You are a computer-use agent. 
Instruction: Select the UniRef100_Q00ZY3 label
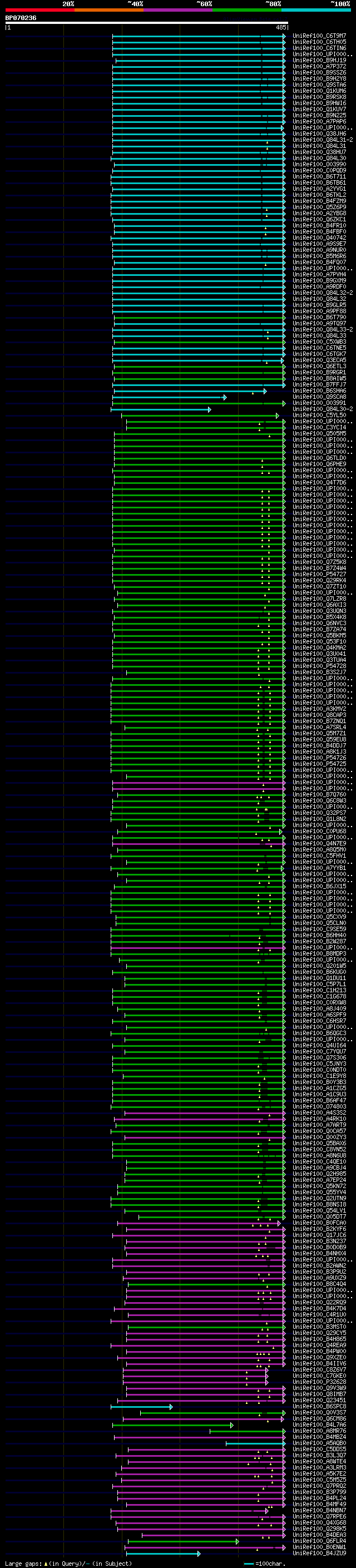click(319, 1137)
